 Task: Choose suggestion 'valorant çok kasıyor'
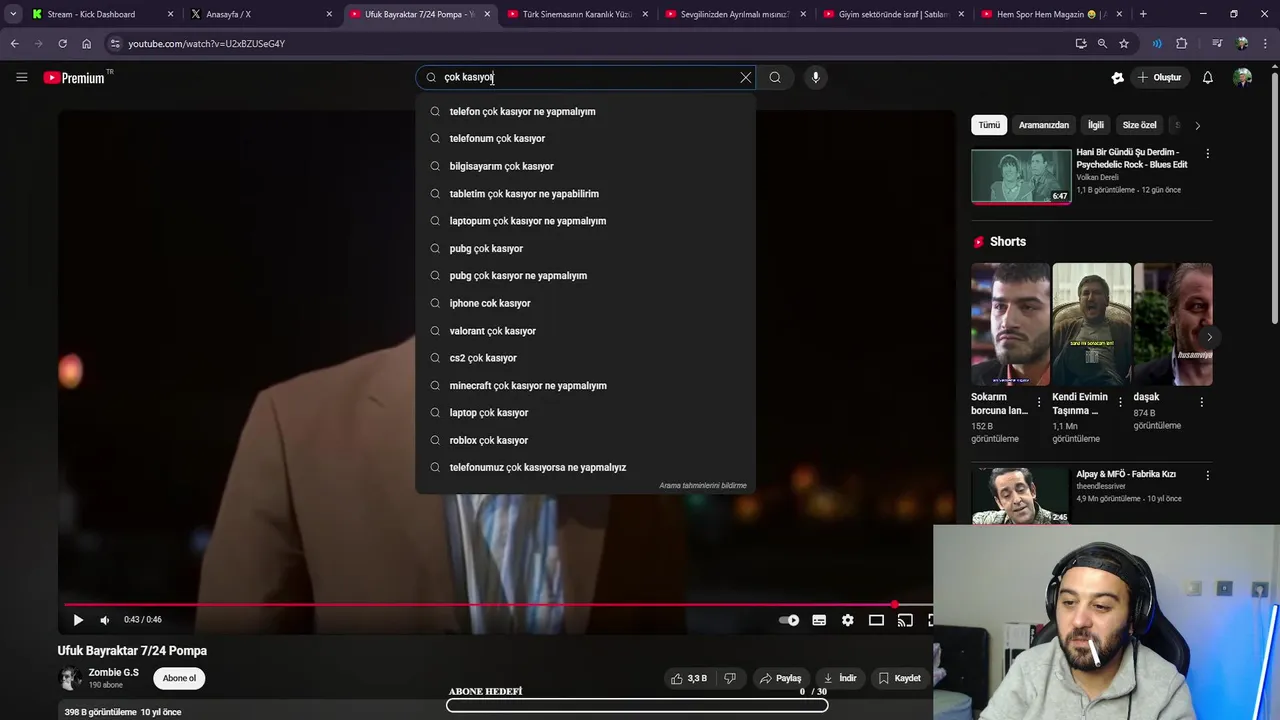tap(585, 330)
